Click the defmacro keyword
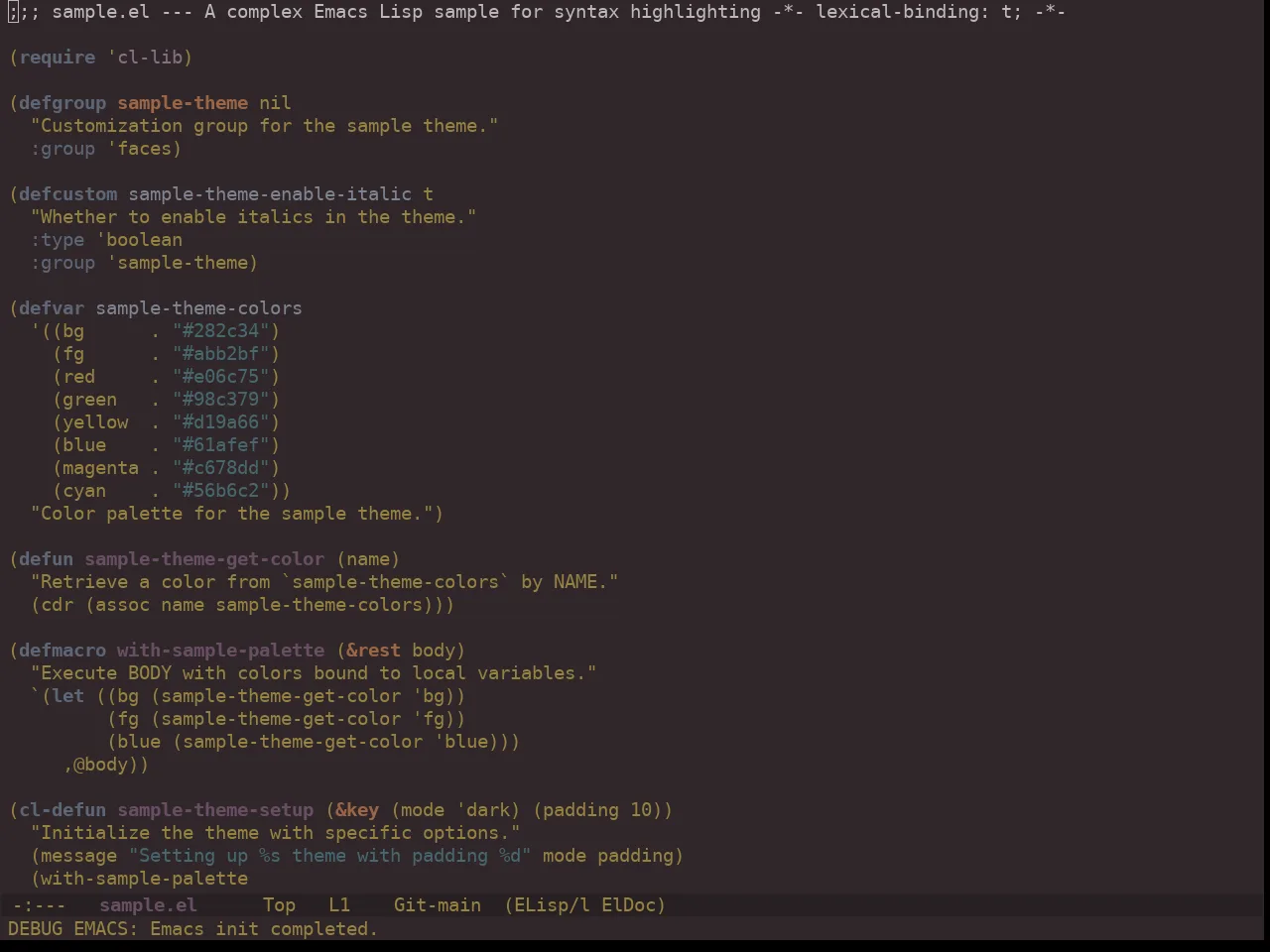This screenshot has width=1270, height=952. pyautogui.click(x=63, y=651)
